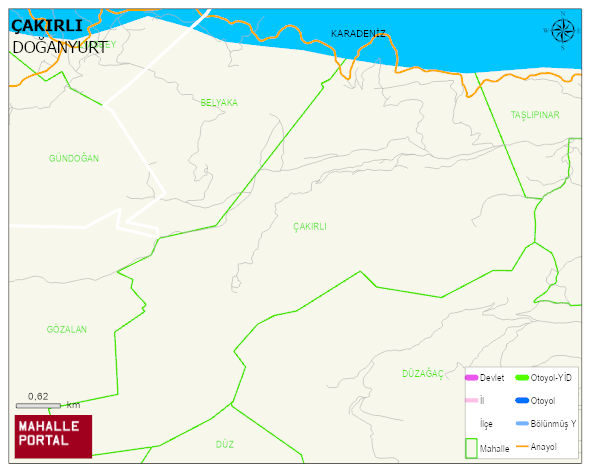591x472 pixels.
Task: Click the Anayol orange legend line
Action: (x=522, y=446)
